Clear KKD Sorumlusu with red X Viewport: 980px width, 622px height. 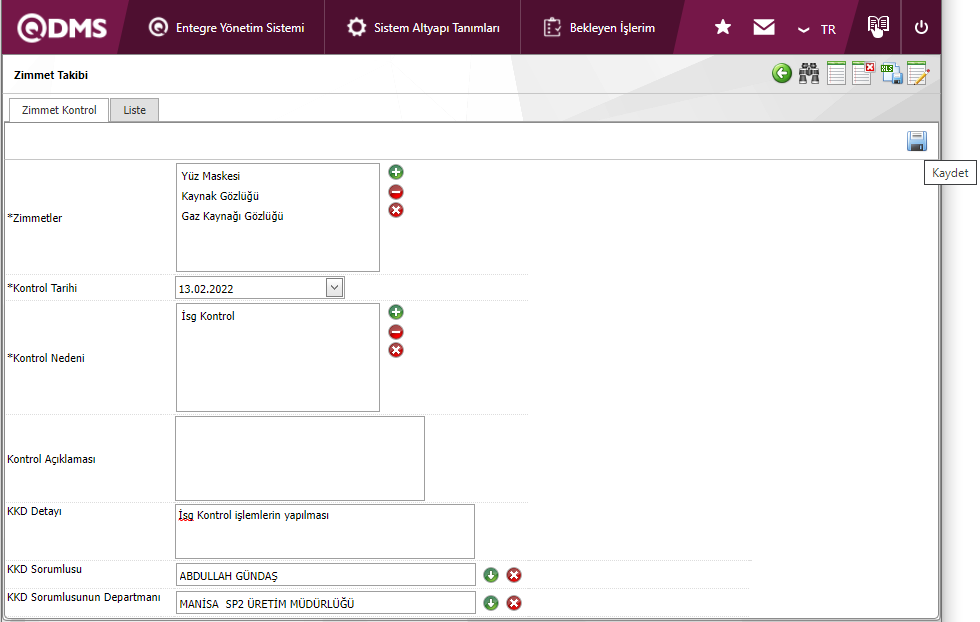[514, 575]
